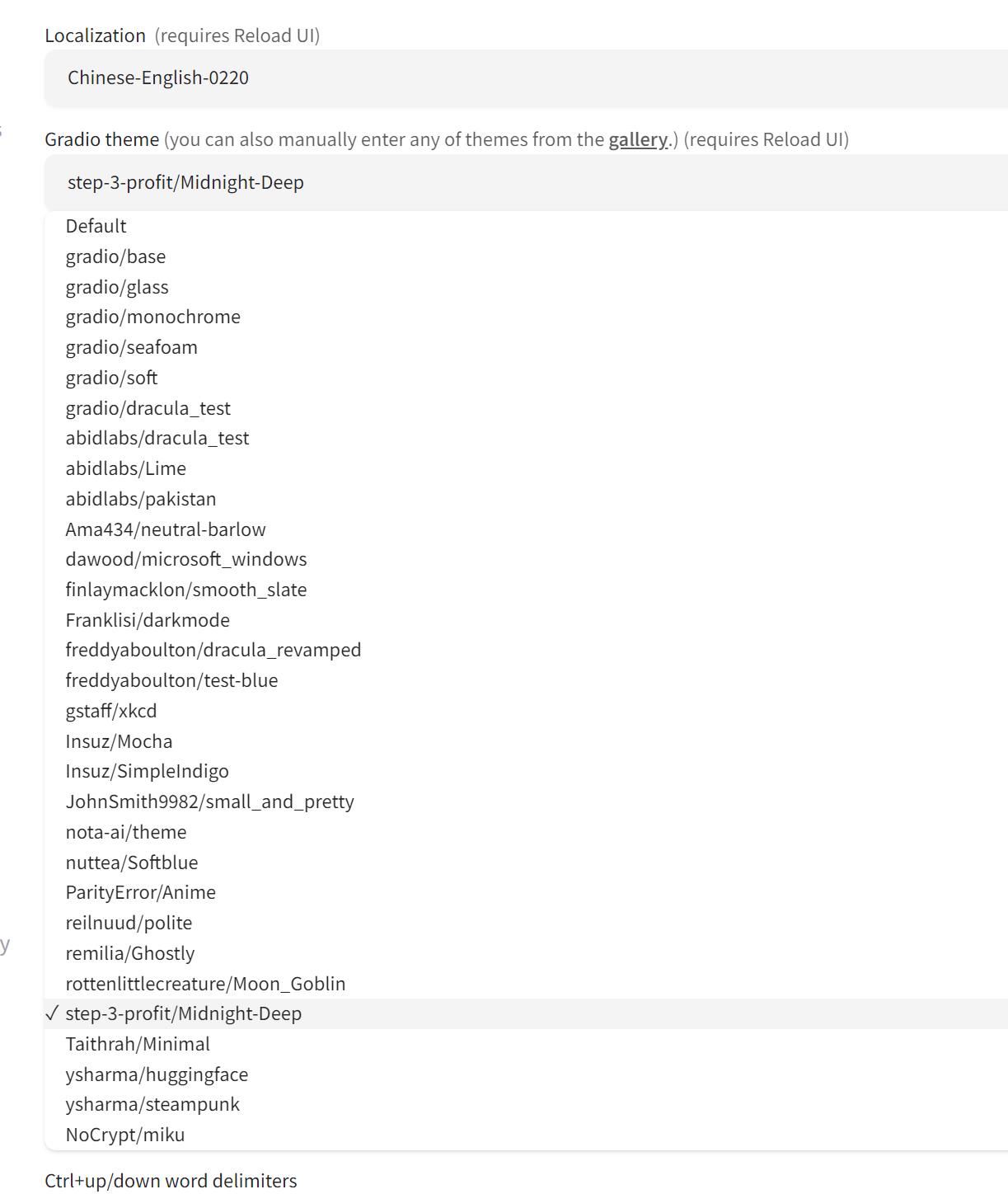Choose the remilia/Ghostly theme
The height and width of the screenshot is (1194, 1008).
[130, 953]
